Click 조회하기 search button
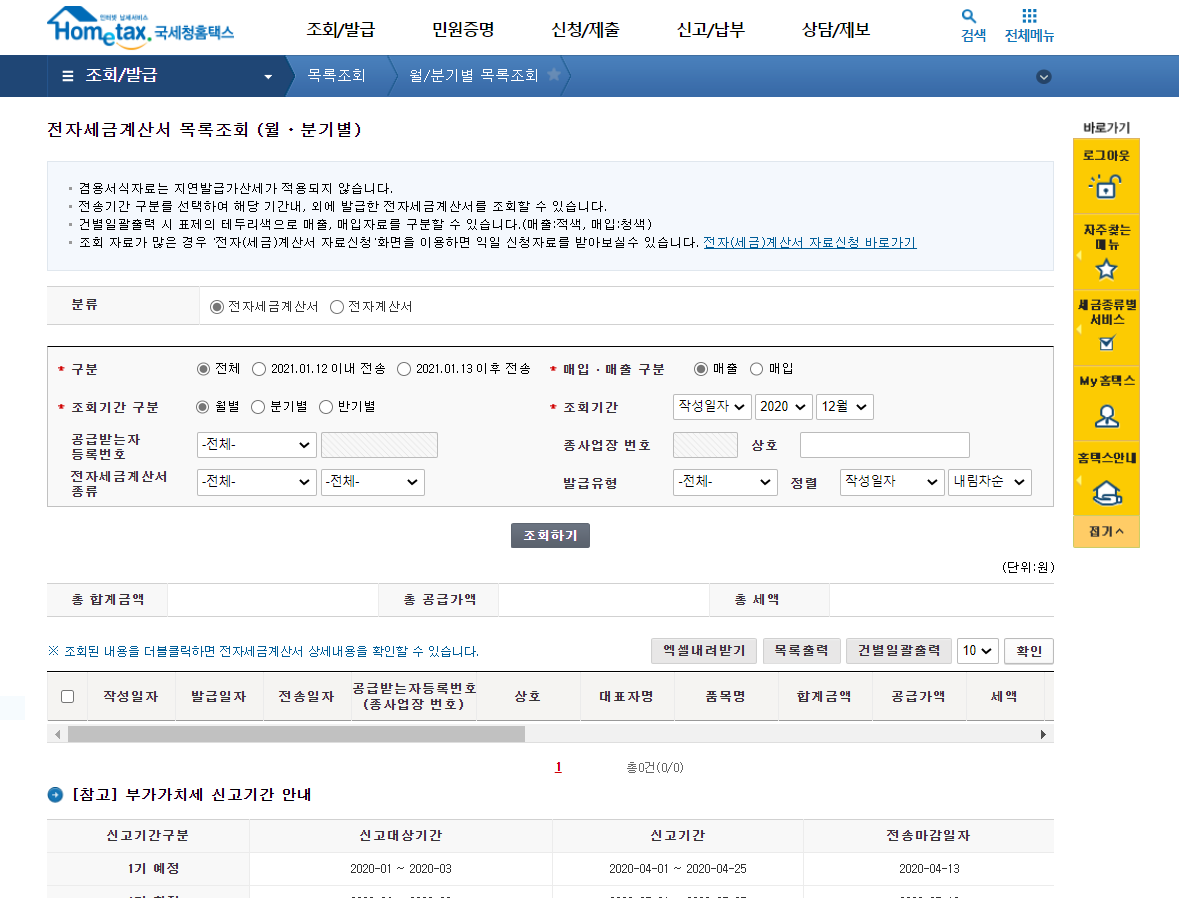This screenshot has width=1179, height=898. 550,535
